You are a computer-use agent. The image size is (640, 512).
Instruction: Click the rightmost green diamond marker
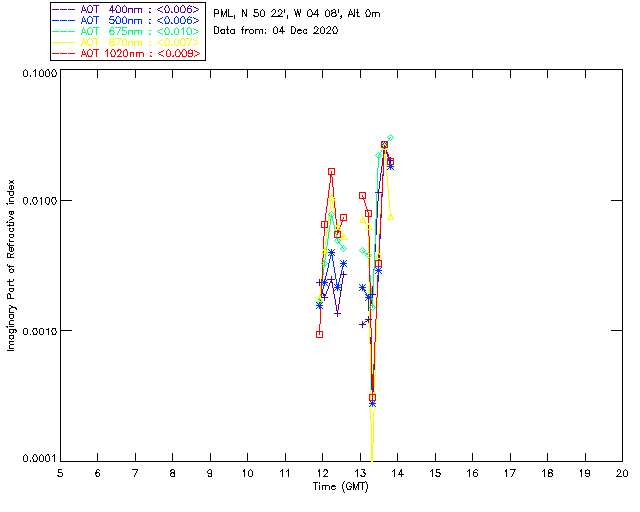coord(390,137)
